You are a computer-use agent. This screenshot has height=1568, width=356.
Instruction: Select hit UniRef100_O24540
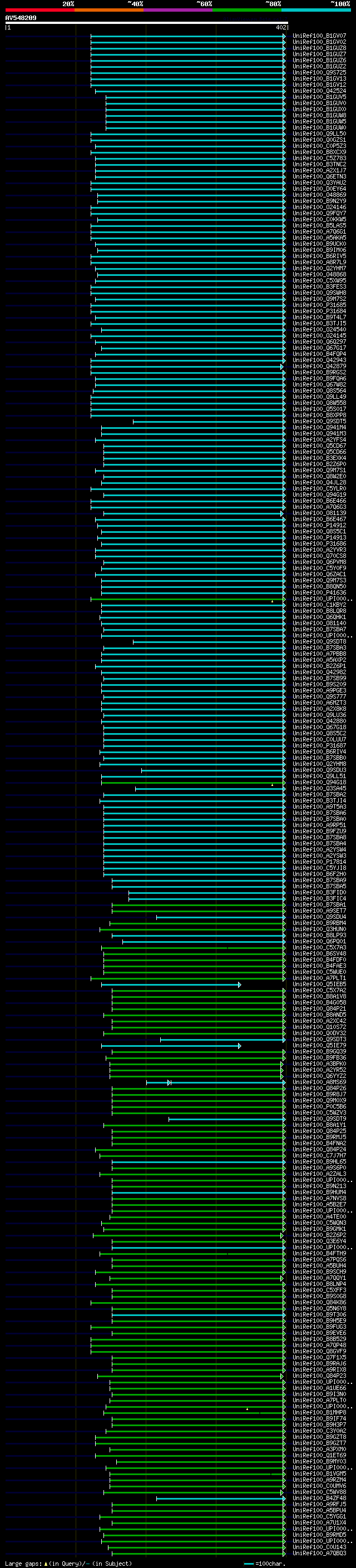[319, 329]
